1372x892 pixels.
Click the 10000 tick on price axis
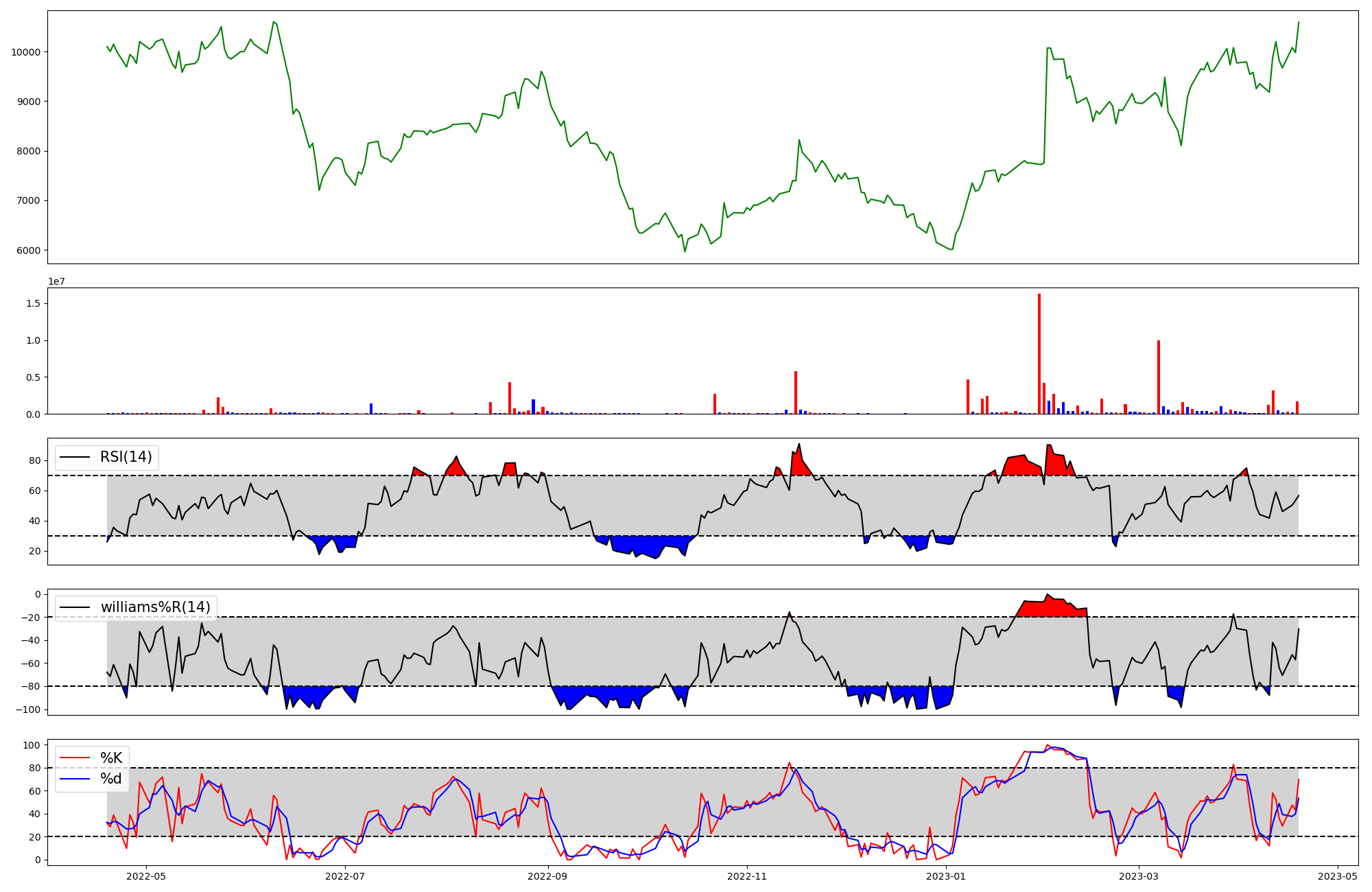click(x=26, y=52)
